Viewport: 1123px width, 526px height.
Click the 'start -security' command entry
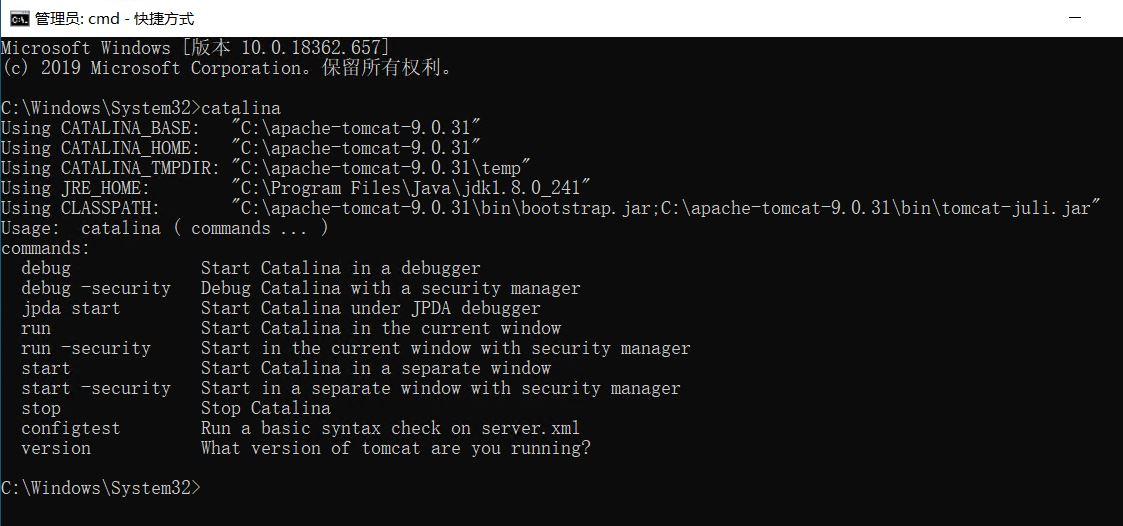(x=96, y=389)
